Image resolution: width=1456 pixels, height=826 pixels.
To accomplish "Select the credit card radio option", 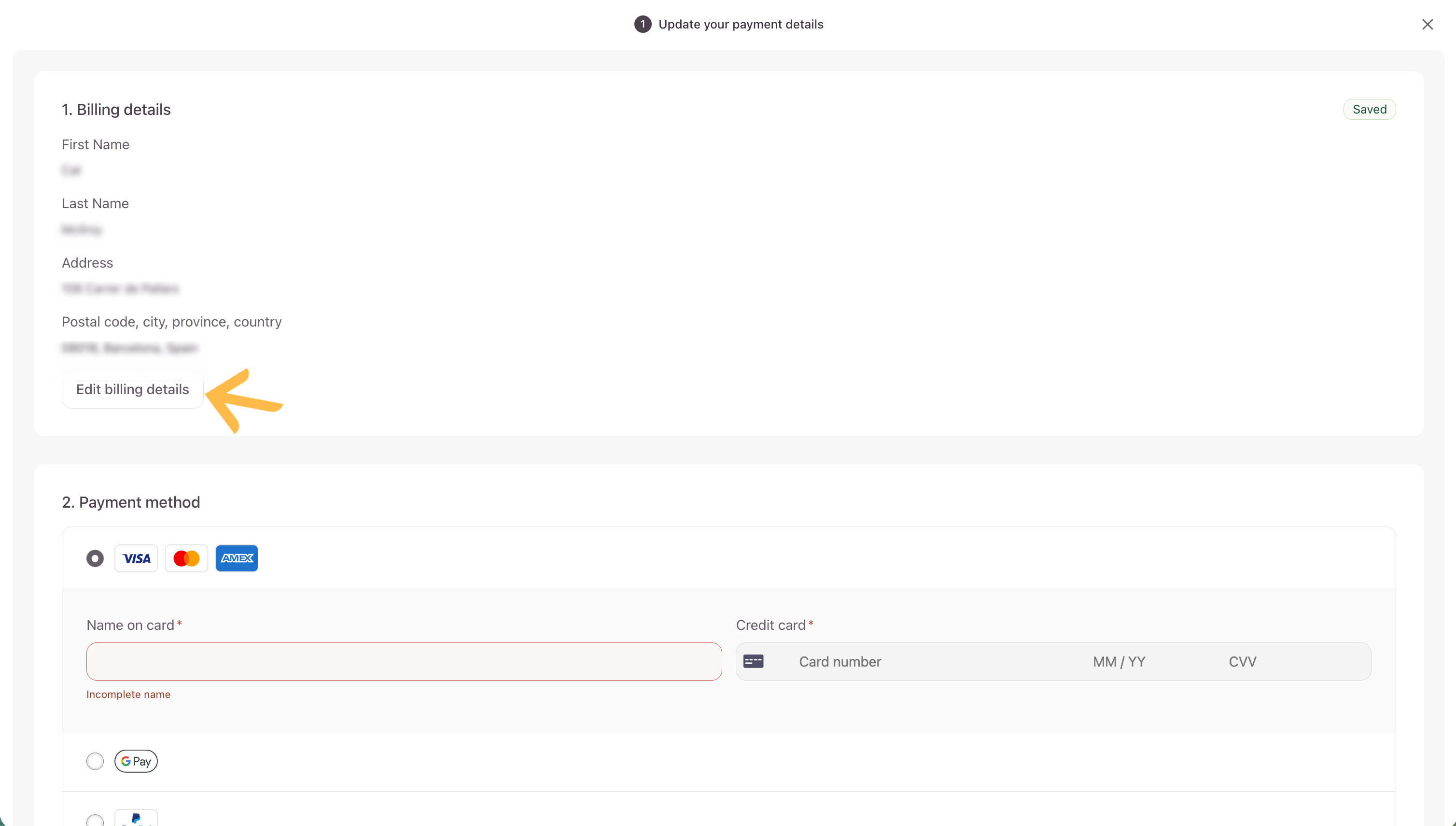I will 95,558.
